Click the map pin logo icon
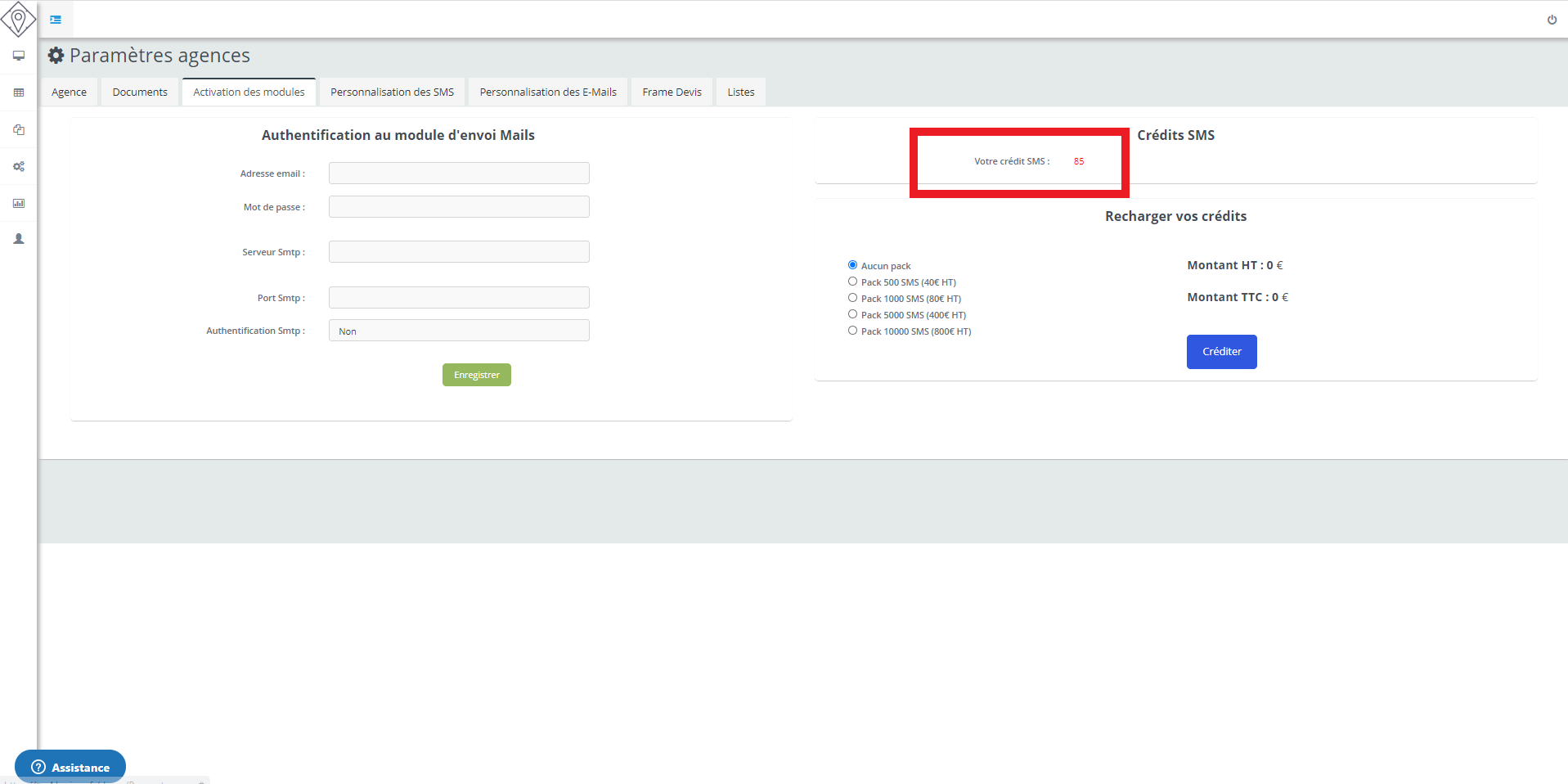This screenshot has height=784, width=1568. point(18,19)
